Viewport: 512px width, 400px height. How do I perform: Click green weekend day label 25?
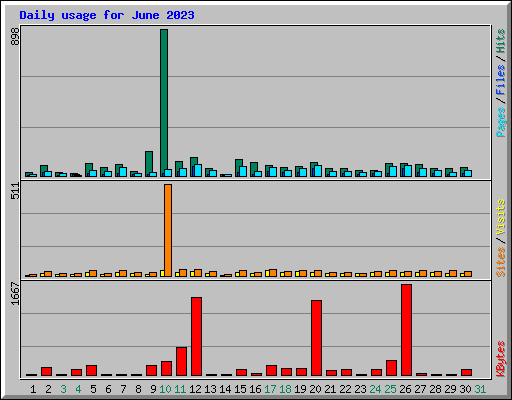(390, 389)
